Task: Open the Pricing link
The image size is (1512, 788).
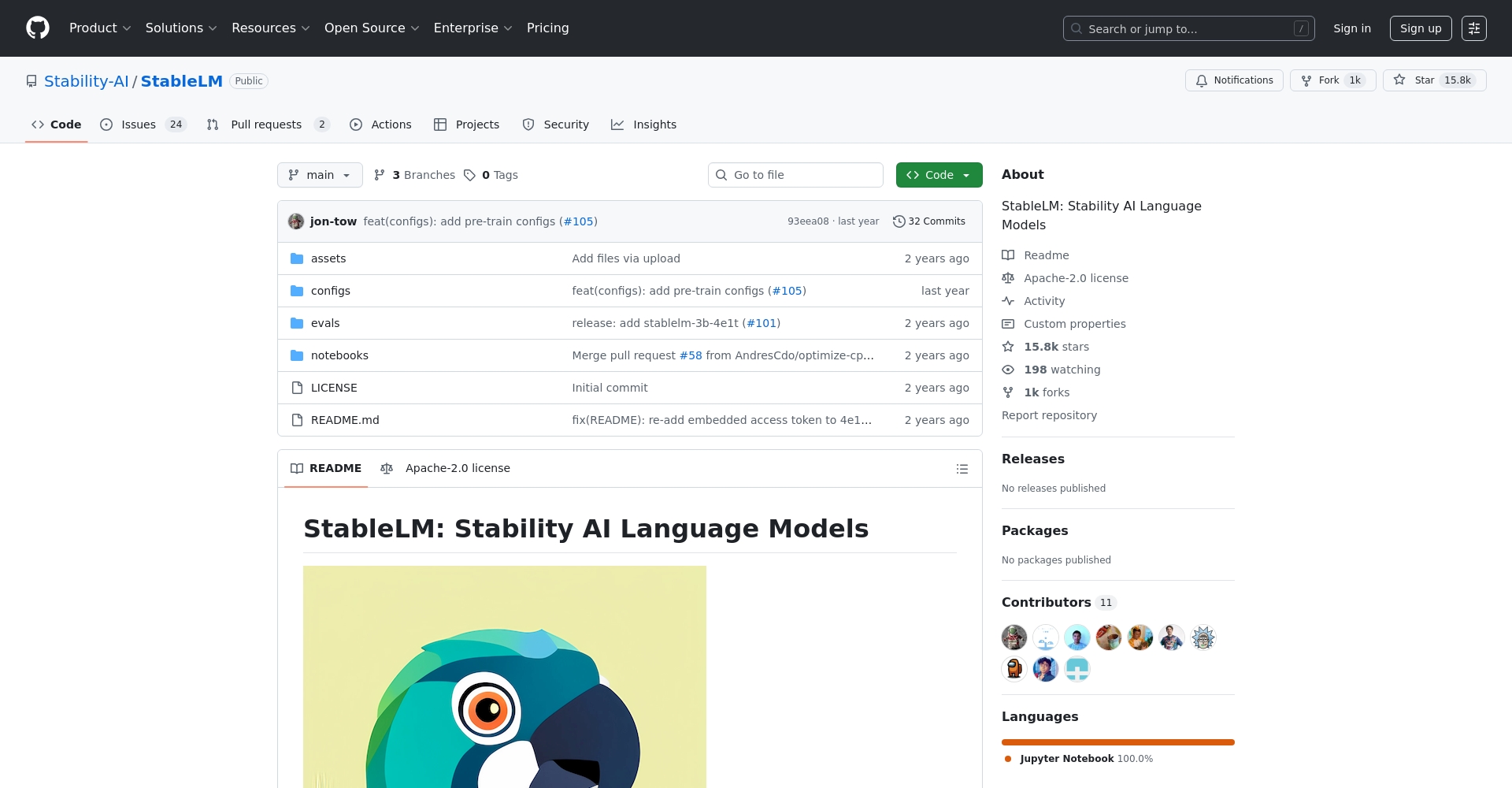Action: tap(547, 28)
